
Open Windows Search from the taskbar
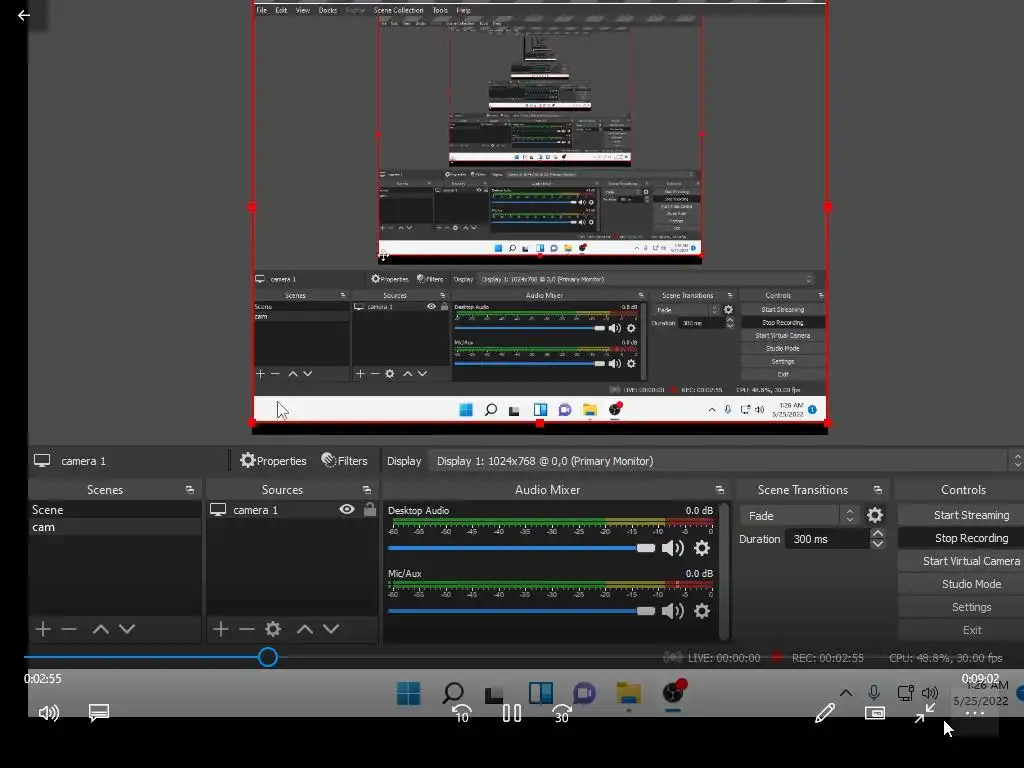453,693
